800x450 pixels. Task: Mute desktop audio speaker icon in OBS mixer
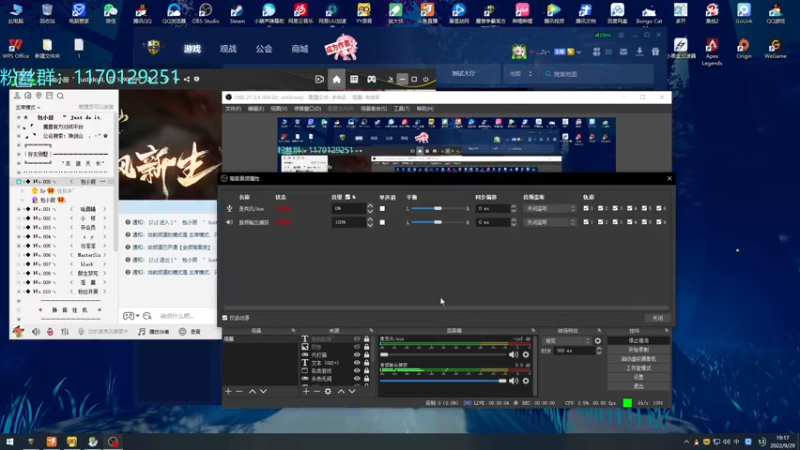coord(514,381)
